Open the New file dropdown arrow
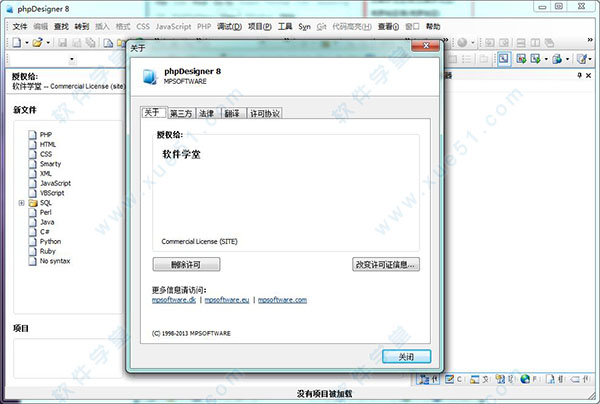Viewport: 600px width, 404px height. click(x=27, y=43)
